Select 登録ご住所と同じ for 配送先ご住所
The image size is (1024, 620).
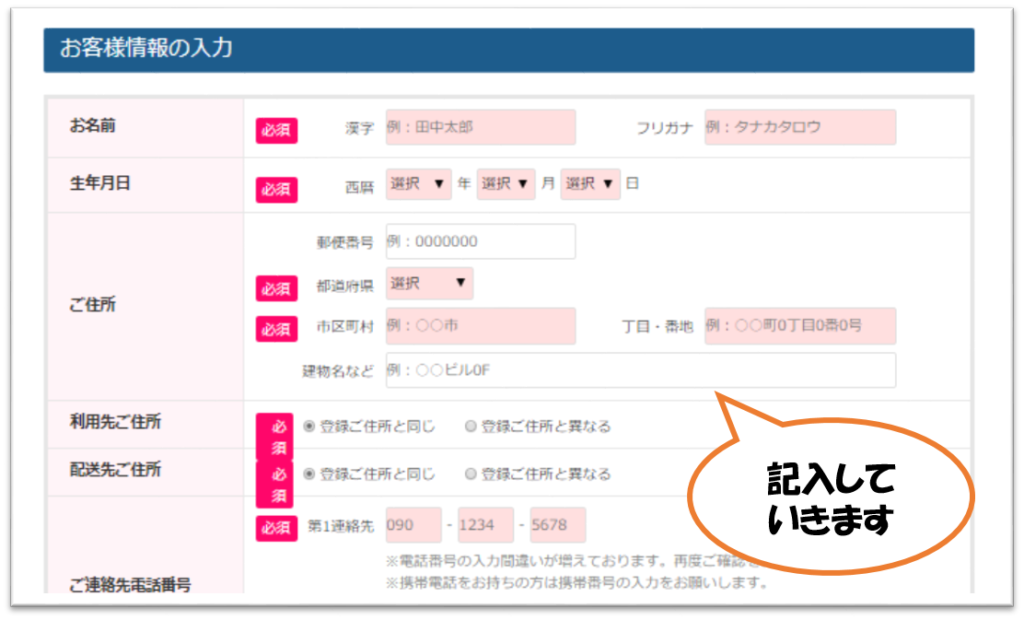point(309,474)
